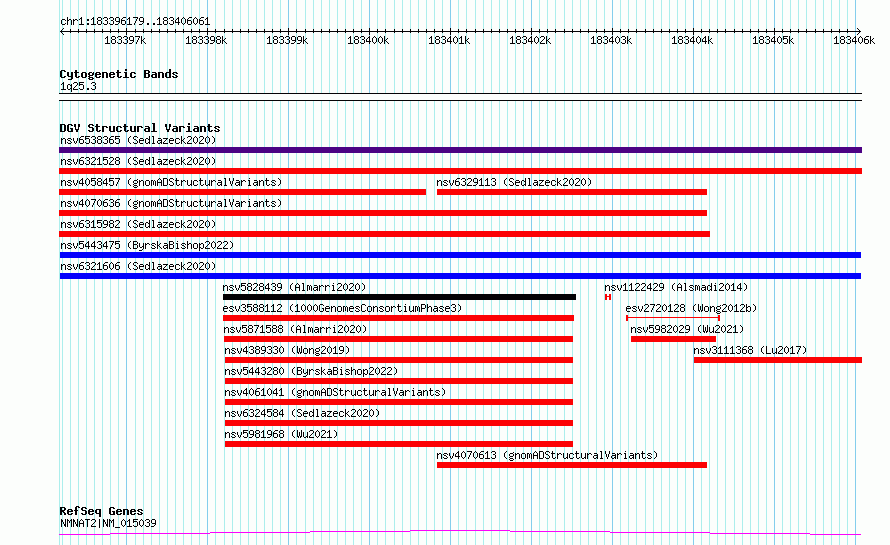Select the red bar under nsv5443280
The image size is (890, 545).
coord(399,381)
